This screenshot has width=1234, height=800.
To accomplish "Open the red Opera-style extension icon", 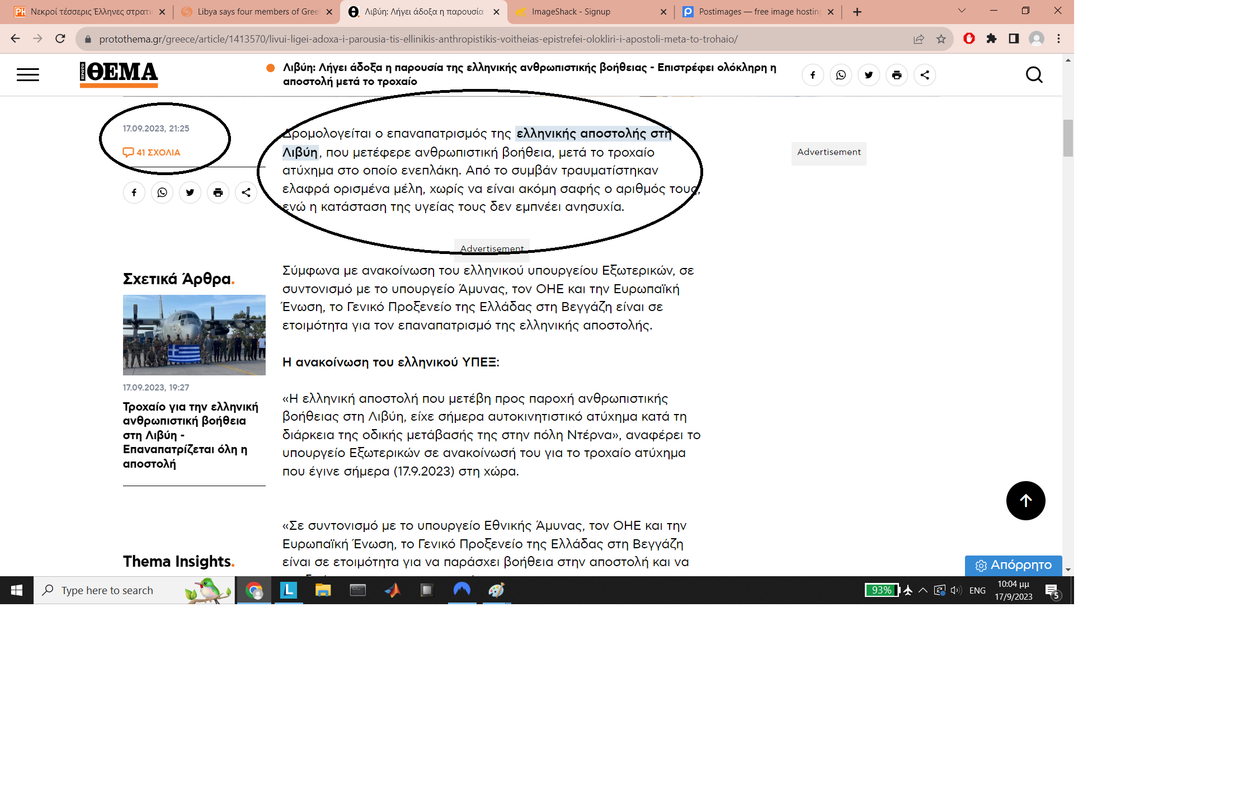I will [969, 39].
